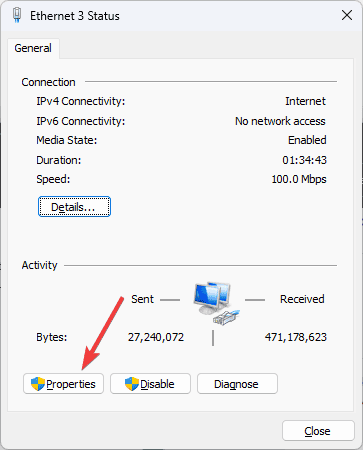This screenshot has height=450, width=363.
Task: Select the General tab
Action: click(33, 48)
